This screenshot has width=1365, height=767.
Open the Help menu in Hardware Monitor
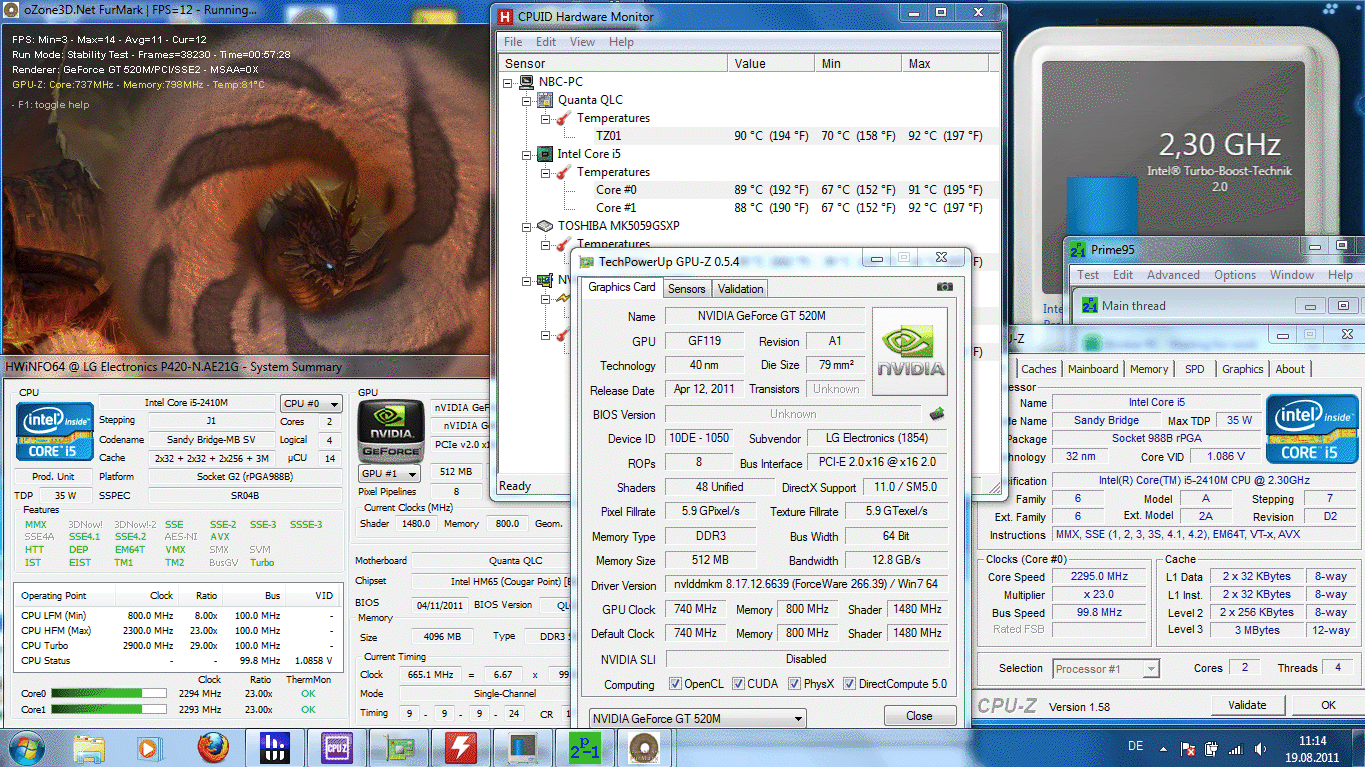click(x=621, y=42)
